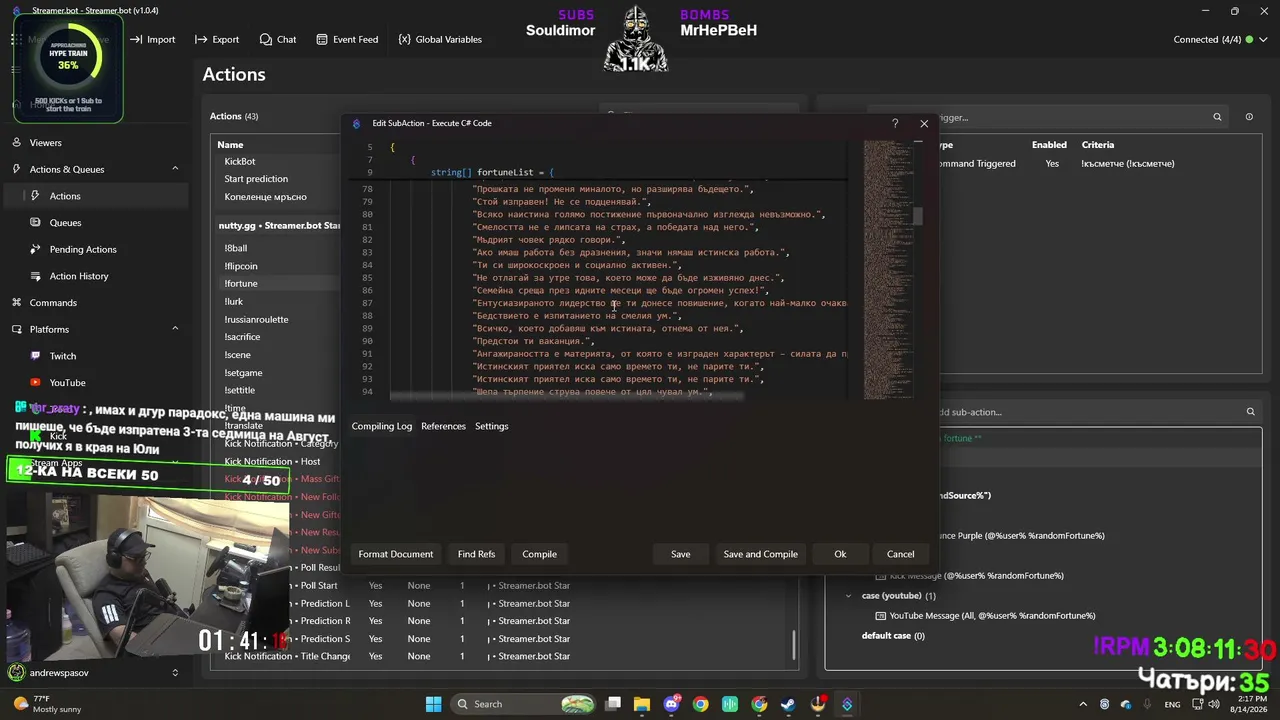Select the !късметче trigger criteria cell
Viewport: 1280px width, 720px height.
[1128, 163]
